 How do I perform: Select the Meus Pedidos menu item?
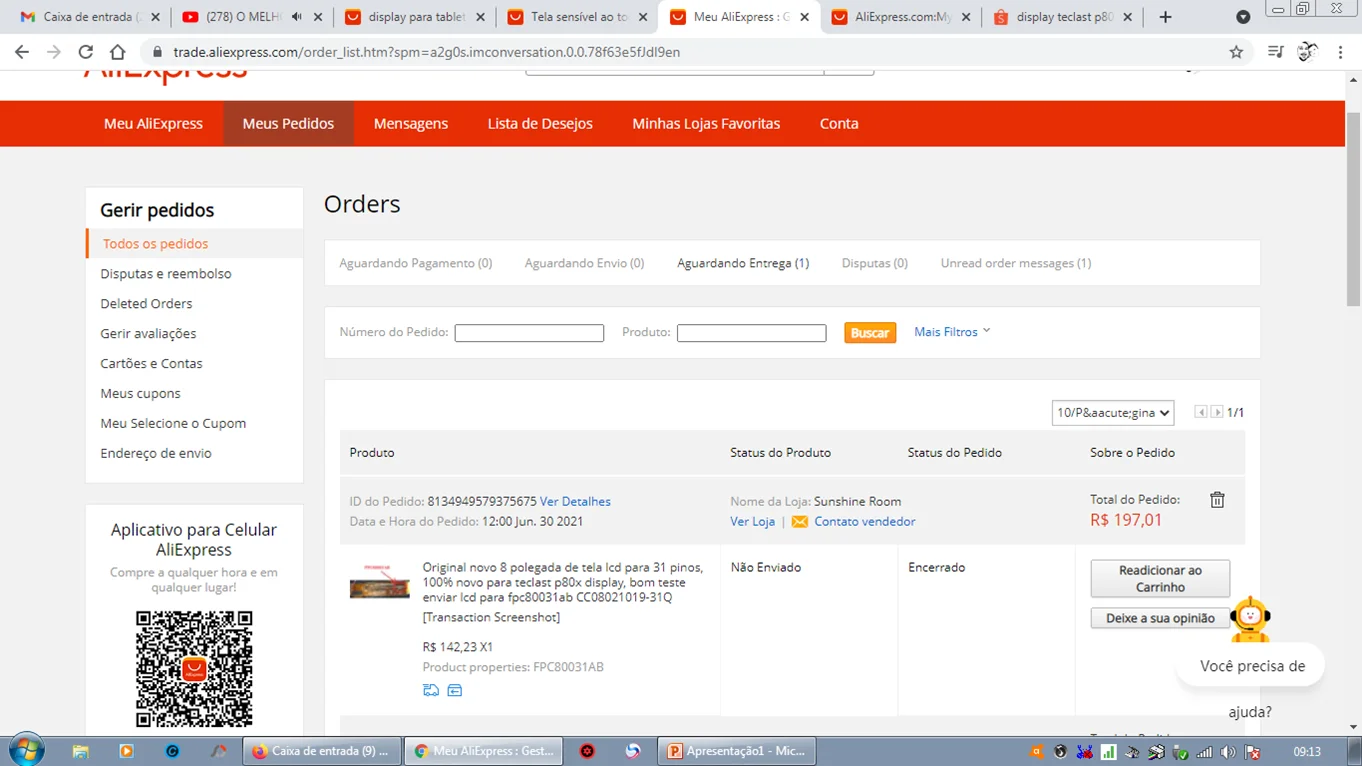click(x=288, y=124)
